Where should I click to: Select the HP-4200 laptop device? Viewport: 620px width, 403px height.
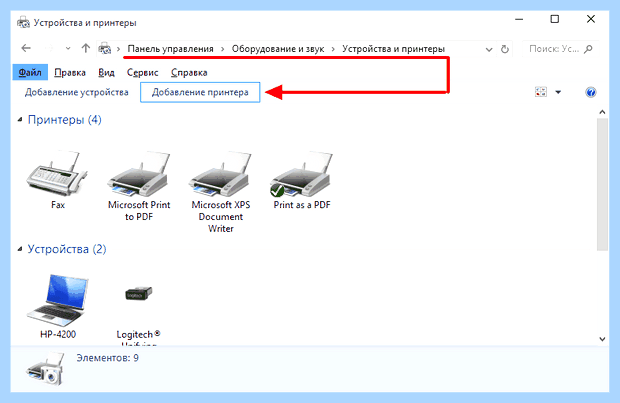[x=58, y=301]
